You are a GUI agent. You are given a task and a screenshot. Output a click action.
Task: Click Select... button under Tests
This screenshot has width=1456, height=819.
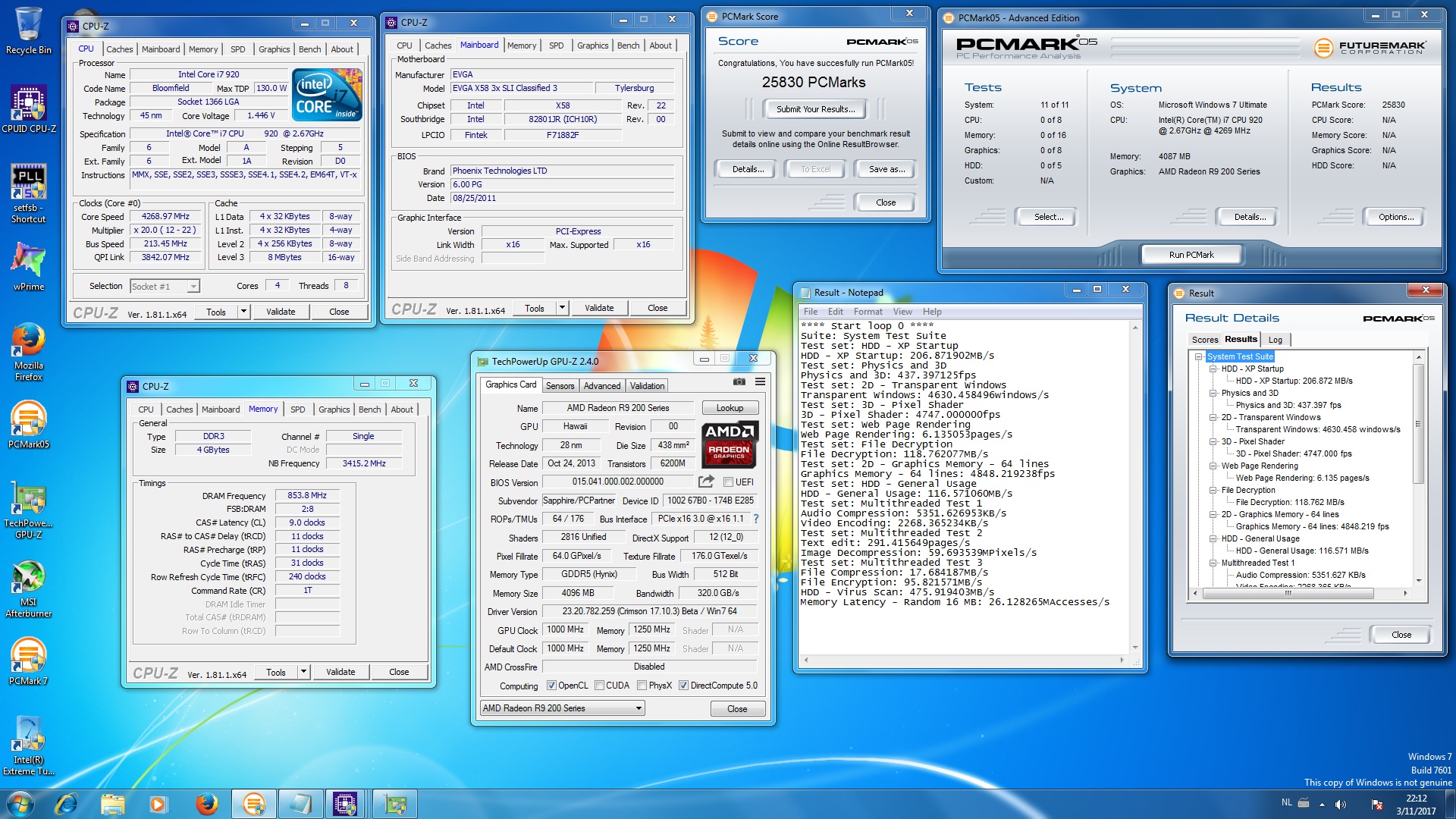coord(1049,217)
